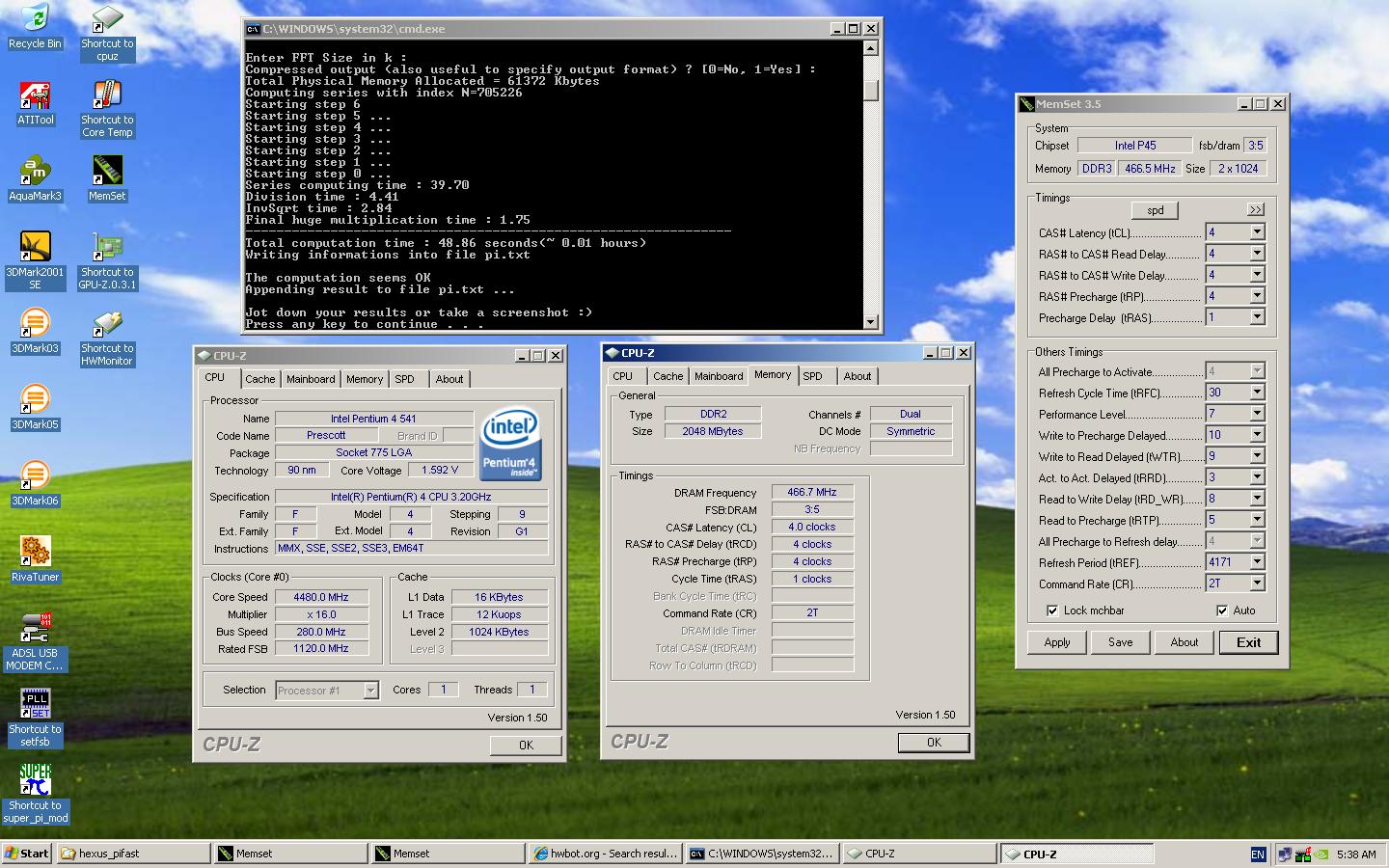Open Refresh Period (tREF) dropdown

click(1257, 562)
